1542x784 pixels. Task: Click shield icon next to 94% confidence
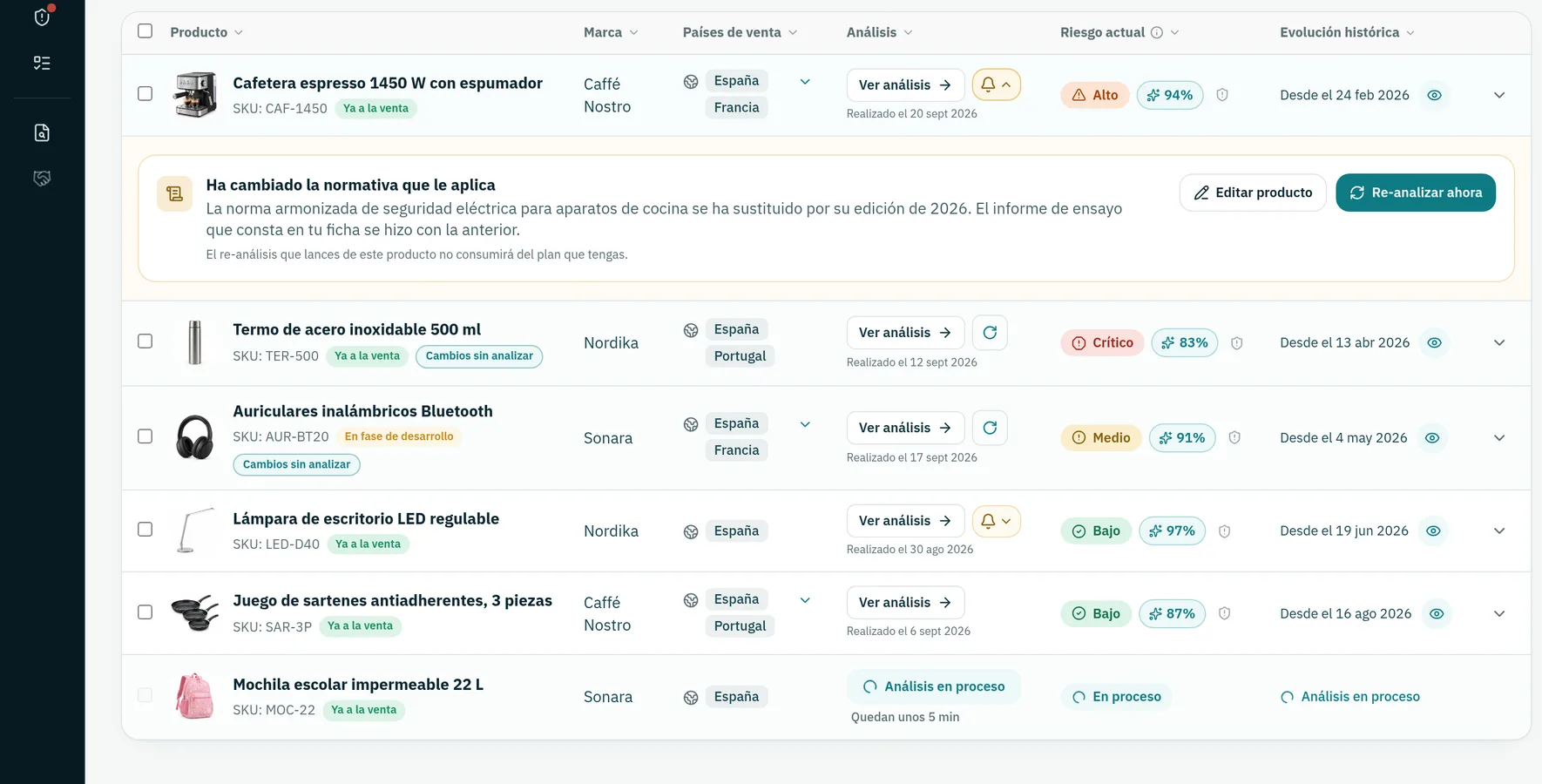(x=1222, y=95)
